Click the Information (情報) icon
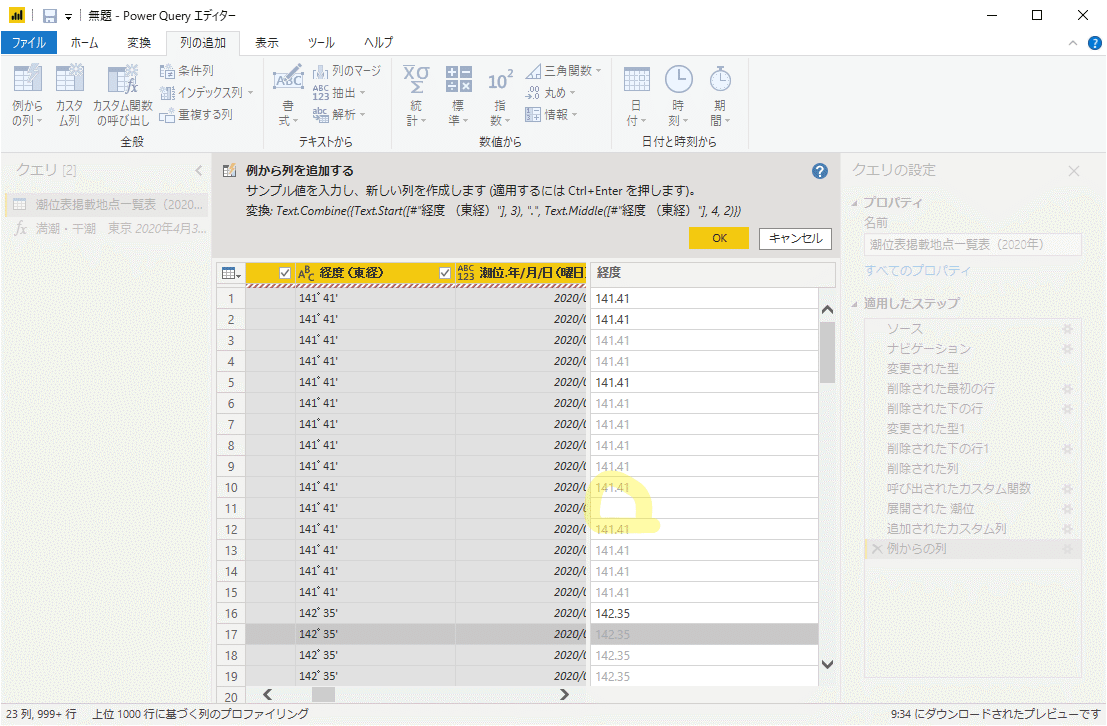Viewport: 1107px width, 726px height. click(533, 114)
